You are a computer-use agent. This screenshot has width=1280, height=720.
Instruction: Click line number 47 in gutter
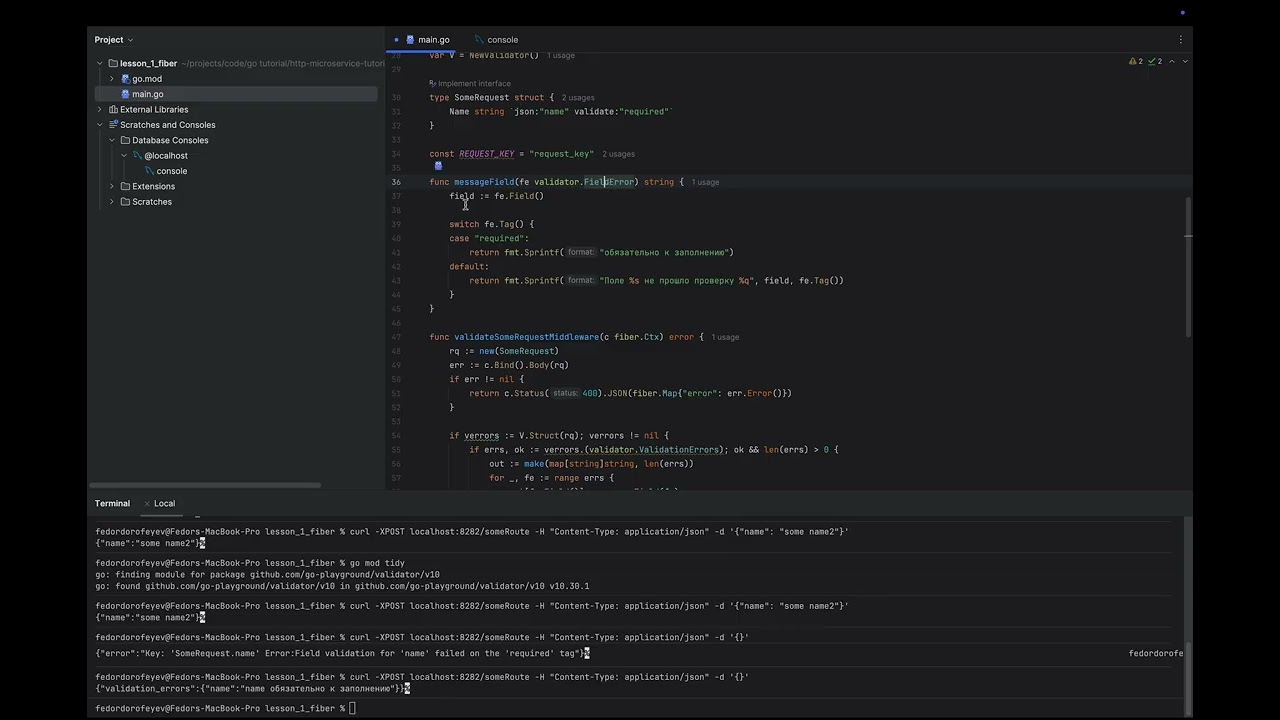[x=397, y=337]
